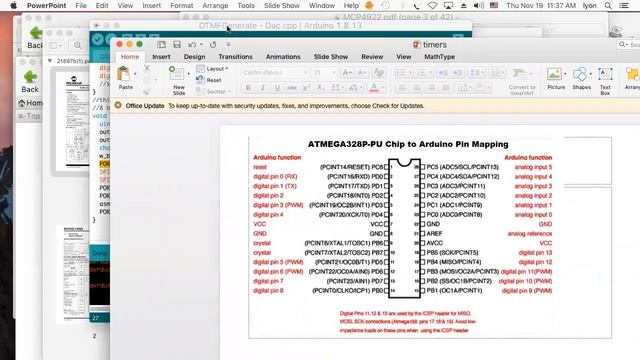The width and height of the screenshot is (640, 360).
Task: Toggle the bulleted list button
Action: click(x=401, y=73)
